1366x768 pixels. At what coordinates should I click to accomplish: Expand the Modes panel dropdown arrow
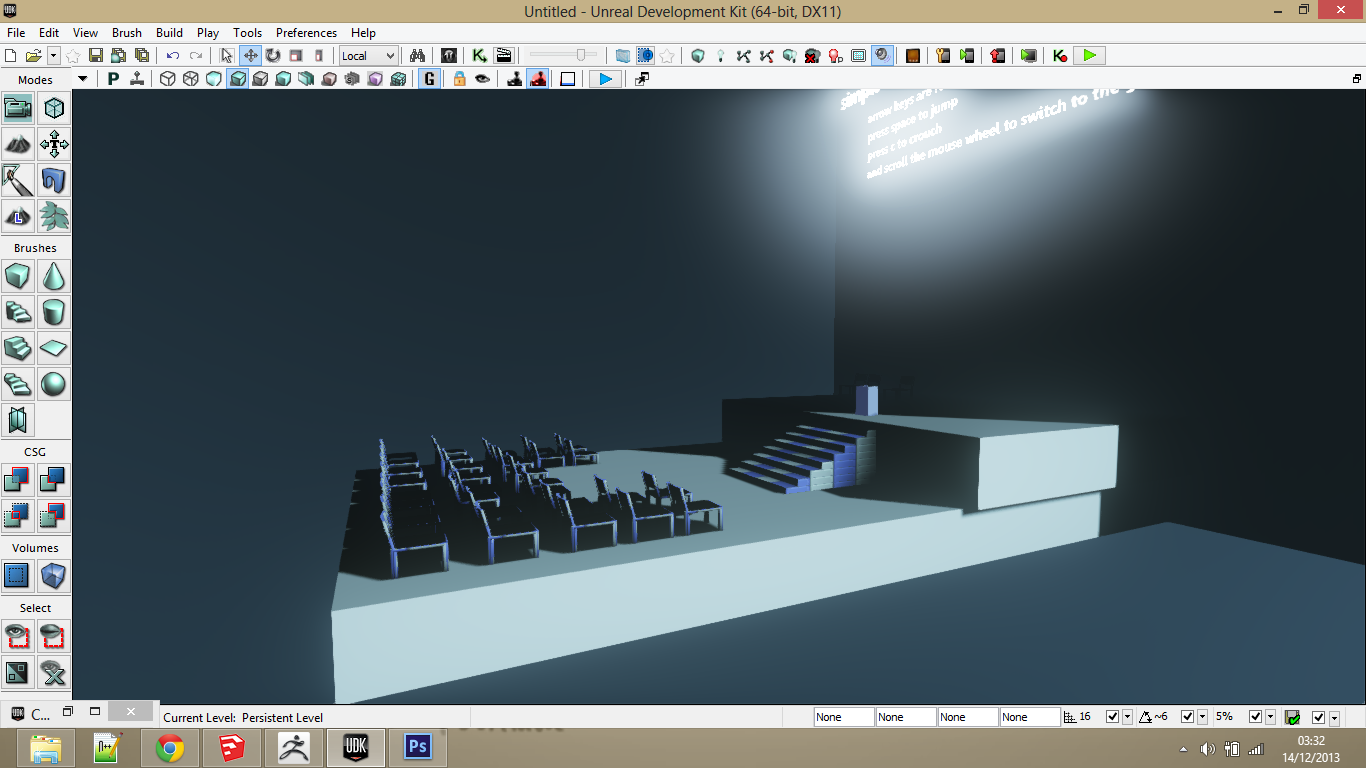[82, 79]
